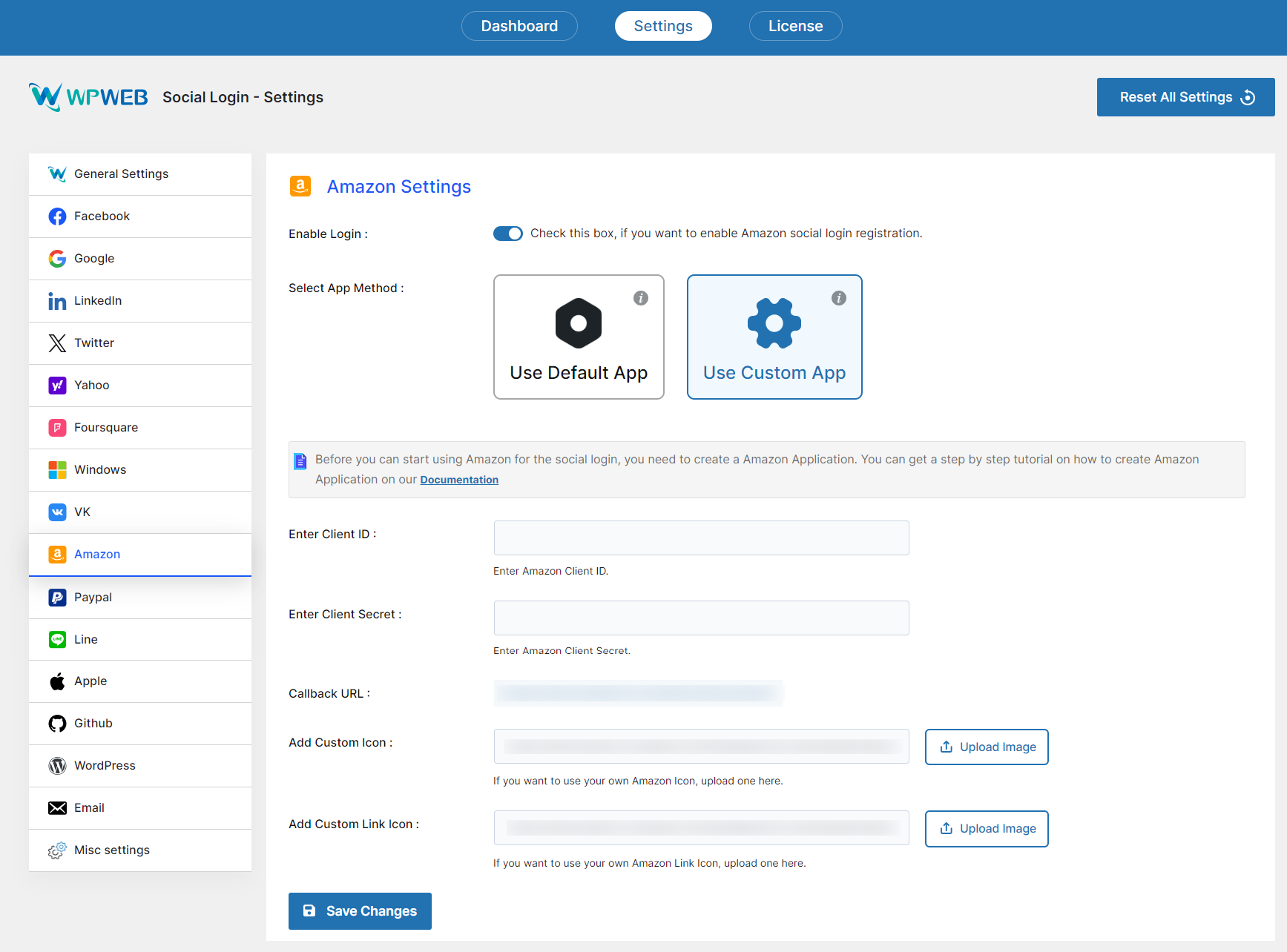Image resolution: width=1287 pixels, height=952 pixels.
Task: Click Reset All Settings
Action: point(1185,96)
